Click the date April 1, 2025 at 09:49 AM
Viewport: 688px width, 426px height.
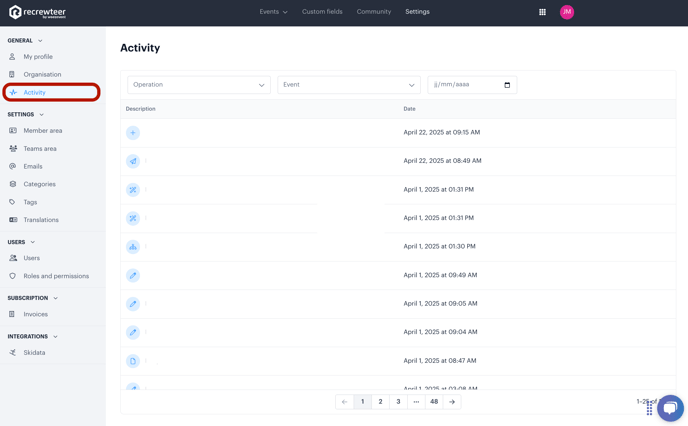pyautogui.click(x=440, y=275)
